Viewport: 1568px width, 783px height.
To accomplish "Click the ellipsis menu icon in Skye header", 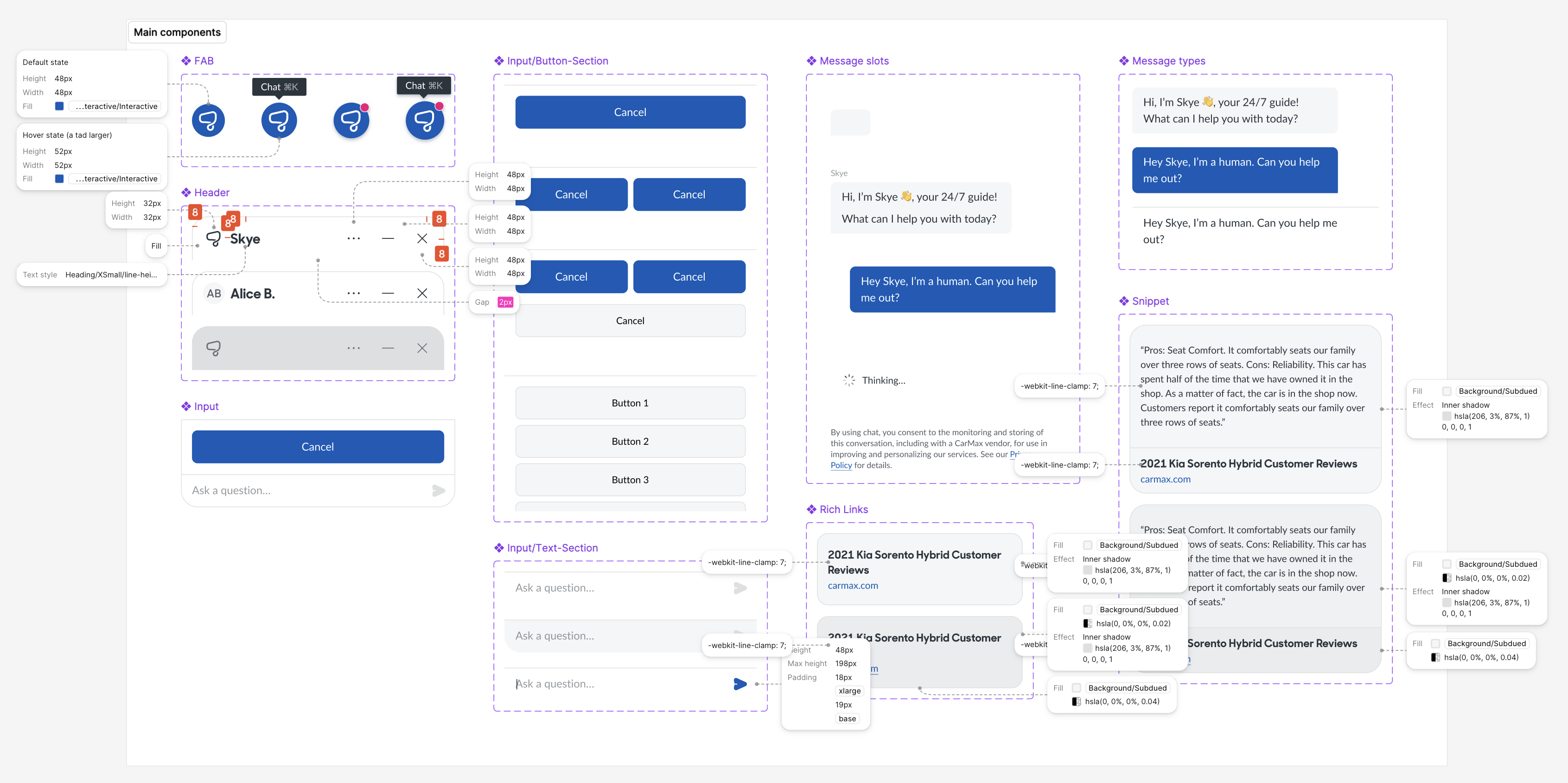I will click(x=353, y=239).
